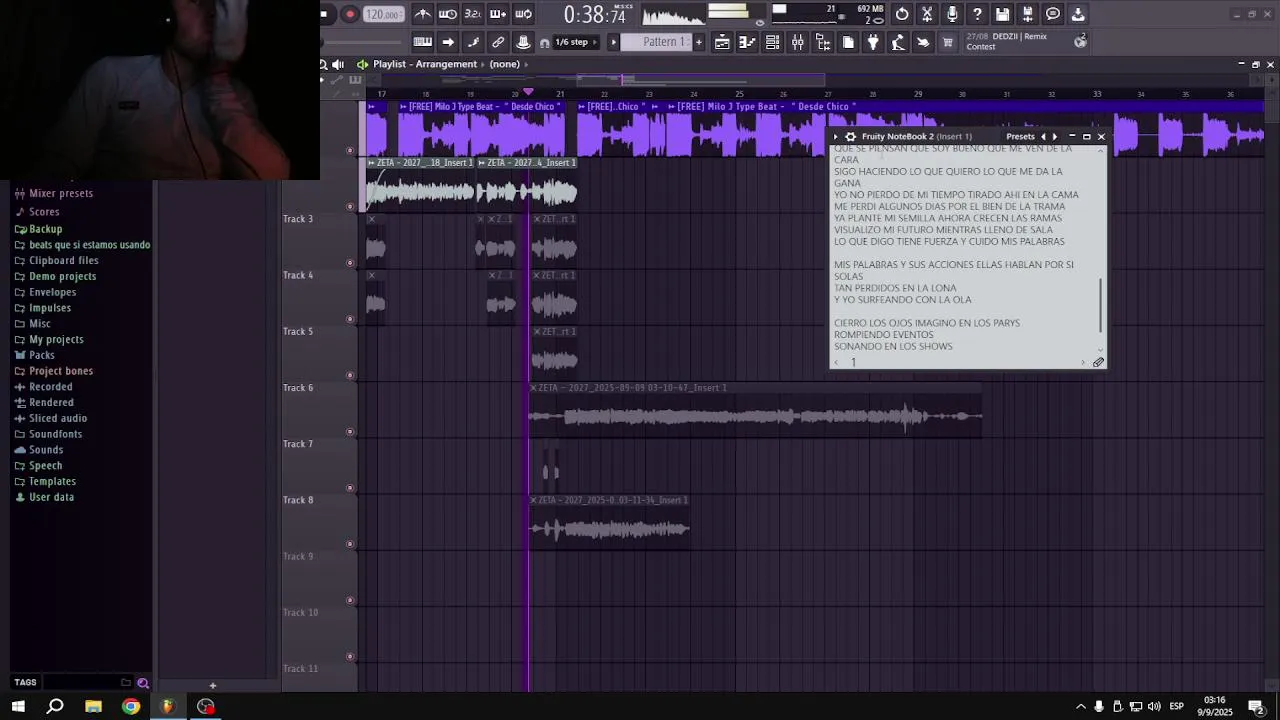Open the 1/6 step snap dropdown

click(x=577, y=42)
